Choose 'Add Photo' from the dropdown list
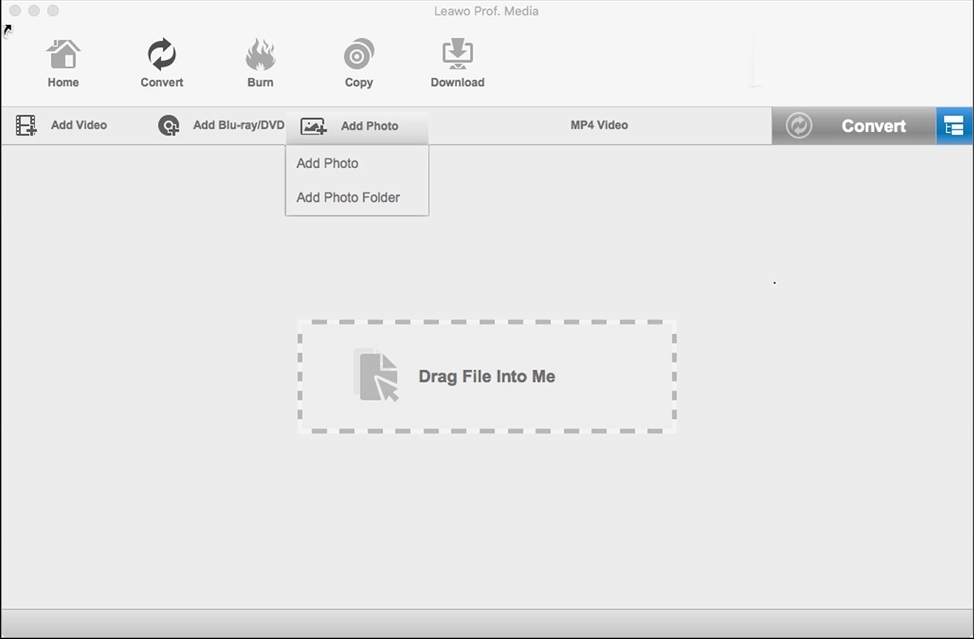Image resolution: width=974 pixels, height=640 pixels. click(x=327, y=163)
